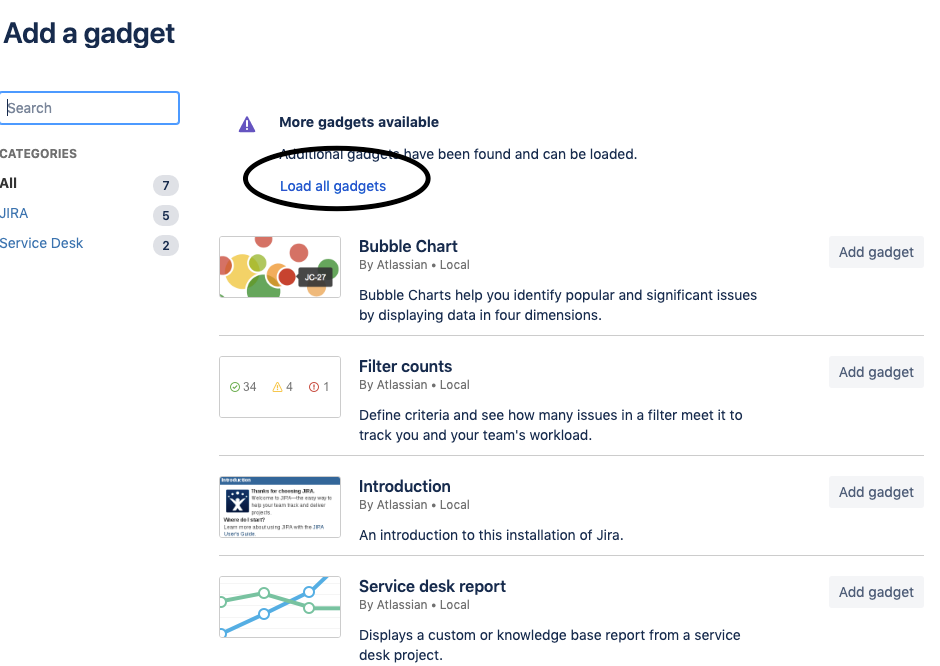Click the Introduction gadget preview image
The image size is (940, 666).
(x=279, y=507)
